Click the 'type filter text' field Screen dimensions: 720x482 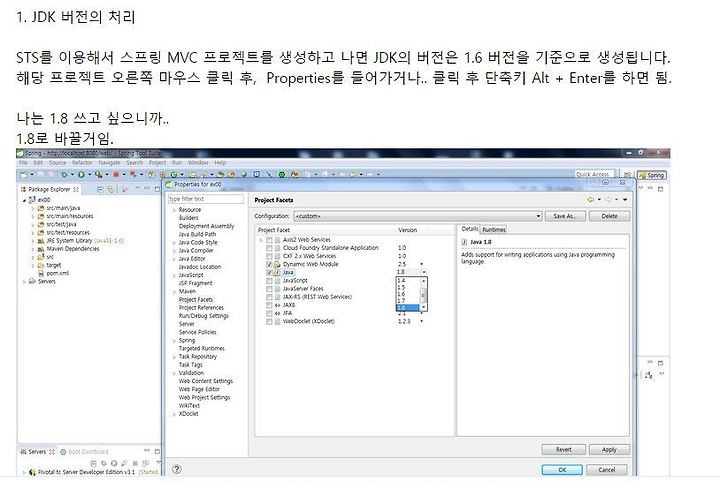coord(206,199)
